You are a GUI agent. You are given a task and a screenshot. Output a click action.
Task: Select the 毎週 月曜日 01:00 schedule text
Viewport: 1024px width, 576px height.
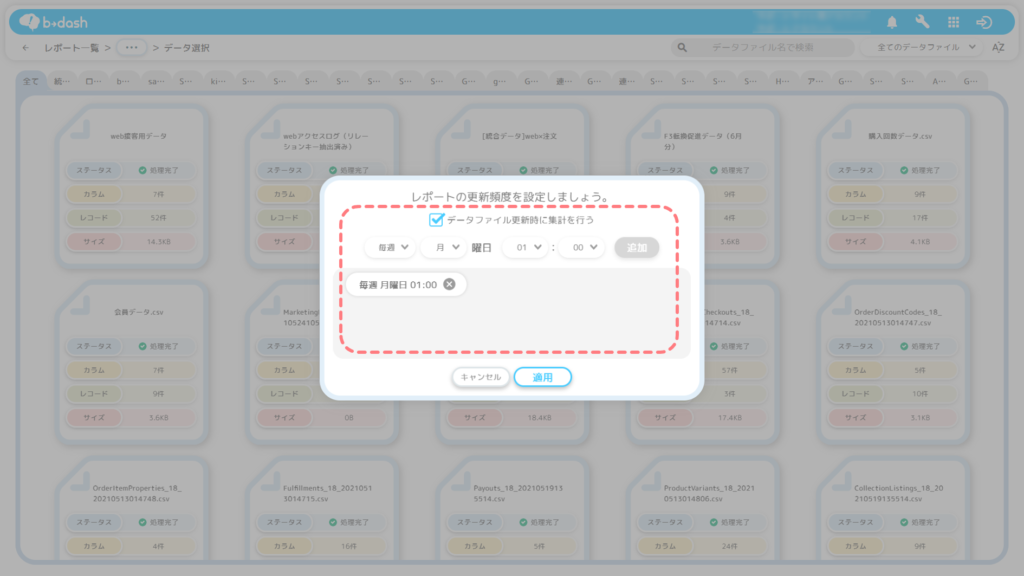point(398,285)
